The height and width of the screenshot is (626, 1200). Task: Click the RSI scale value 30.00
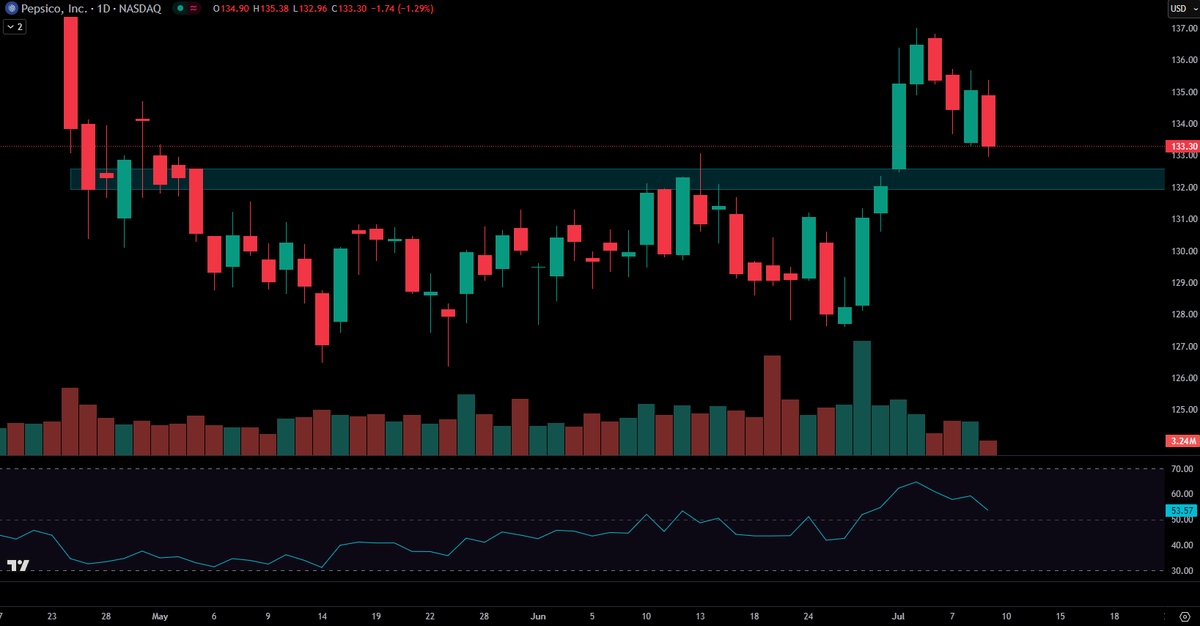click(1184, 571)
